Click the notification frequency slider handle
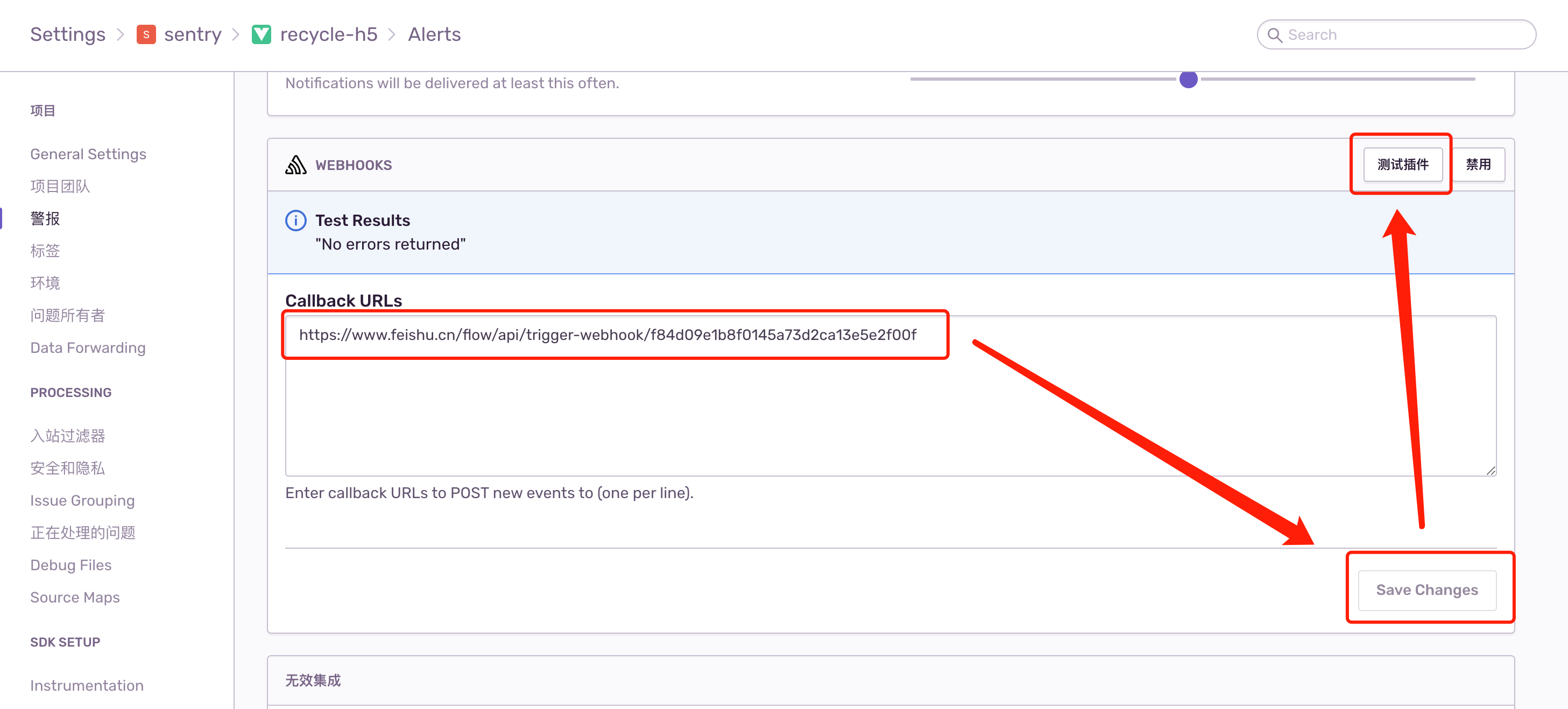 pos(1188,79)
